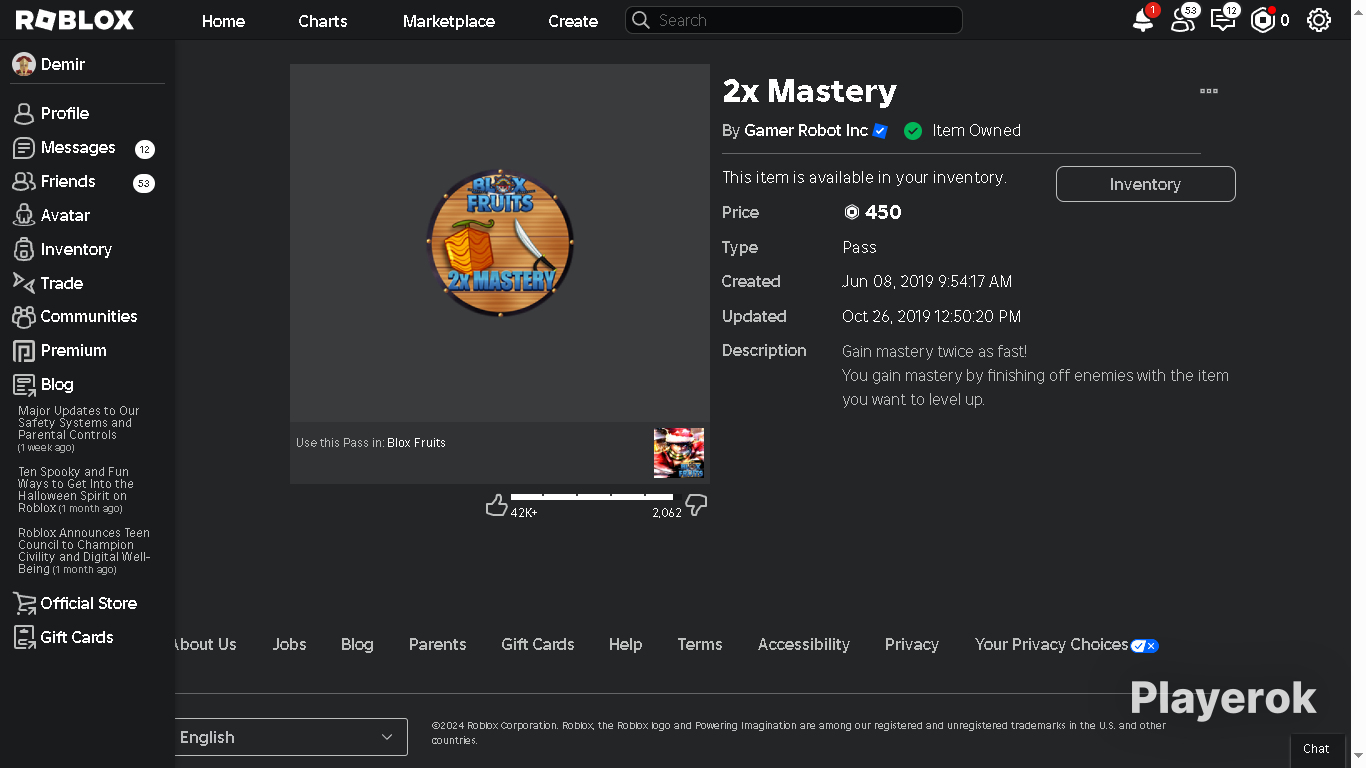The height and width of the screenshot is (768, 1366).
Task: Open the Gamer Robot Inc creator link
Action: (806, 131)
